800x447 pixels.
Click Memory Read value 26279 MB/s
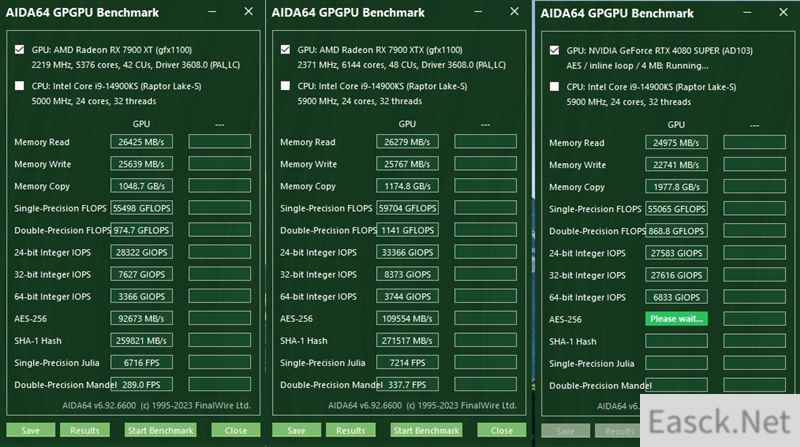point(407,142)
